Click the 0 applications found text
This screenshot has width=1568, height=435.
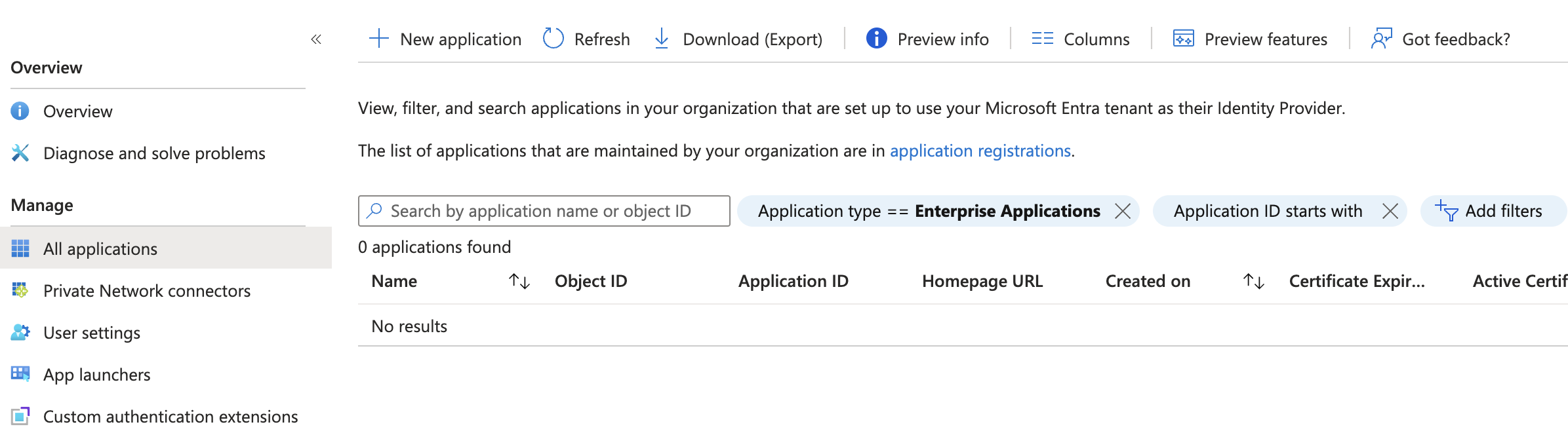434,247
